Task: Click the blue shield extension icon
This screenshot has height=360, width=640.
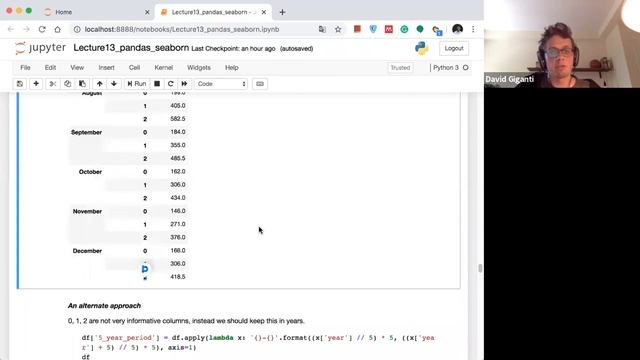Action: (373, 29)
